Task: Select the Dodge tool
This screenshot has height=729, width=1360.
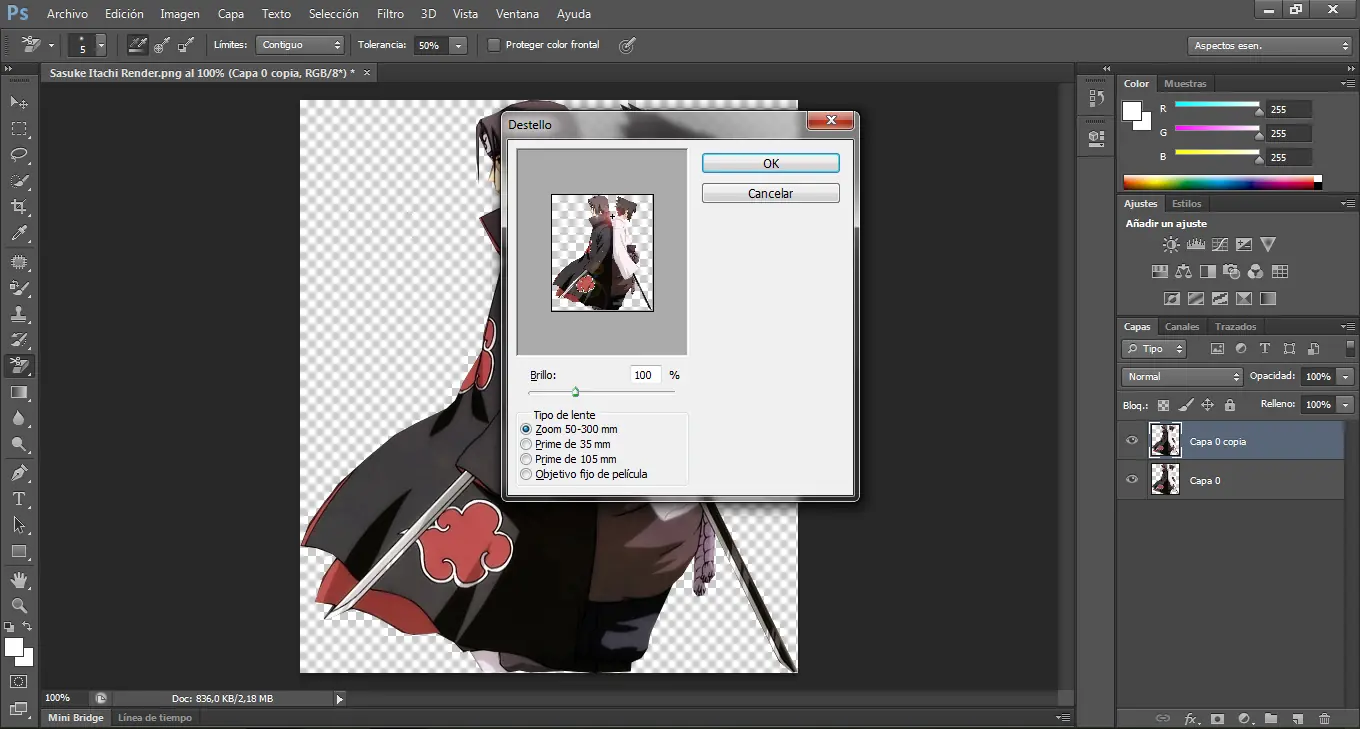Action: [x=19, y=444]
